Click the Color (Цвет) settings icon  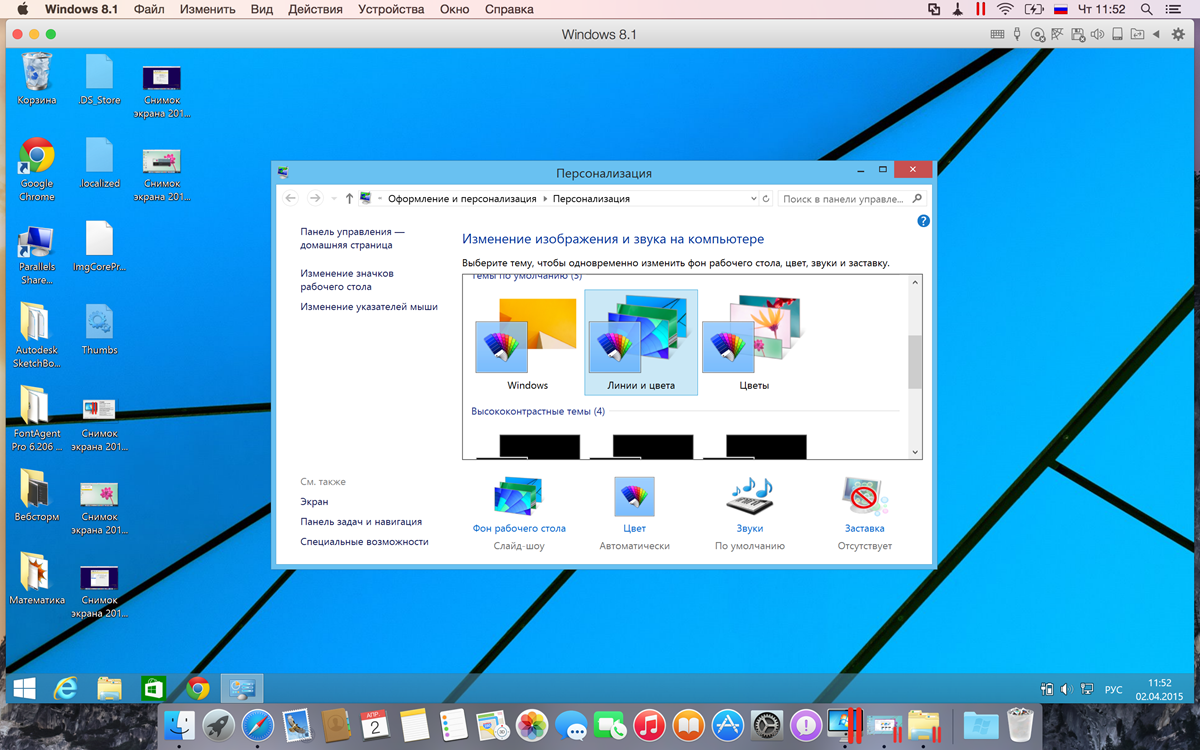[x=634, y=496]
